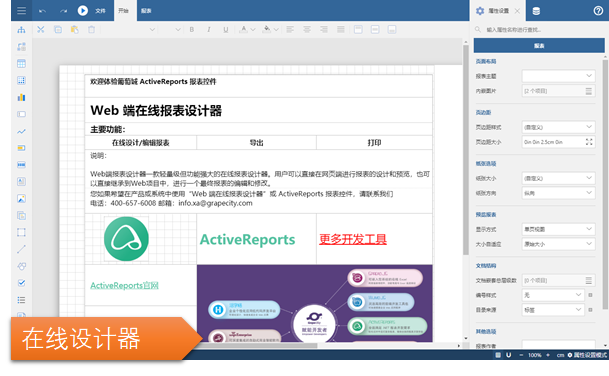The image size is (609, 376).
Task: Click the 更多开发工具 red link
Action: 353,239
